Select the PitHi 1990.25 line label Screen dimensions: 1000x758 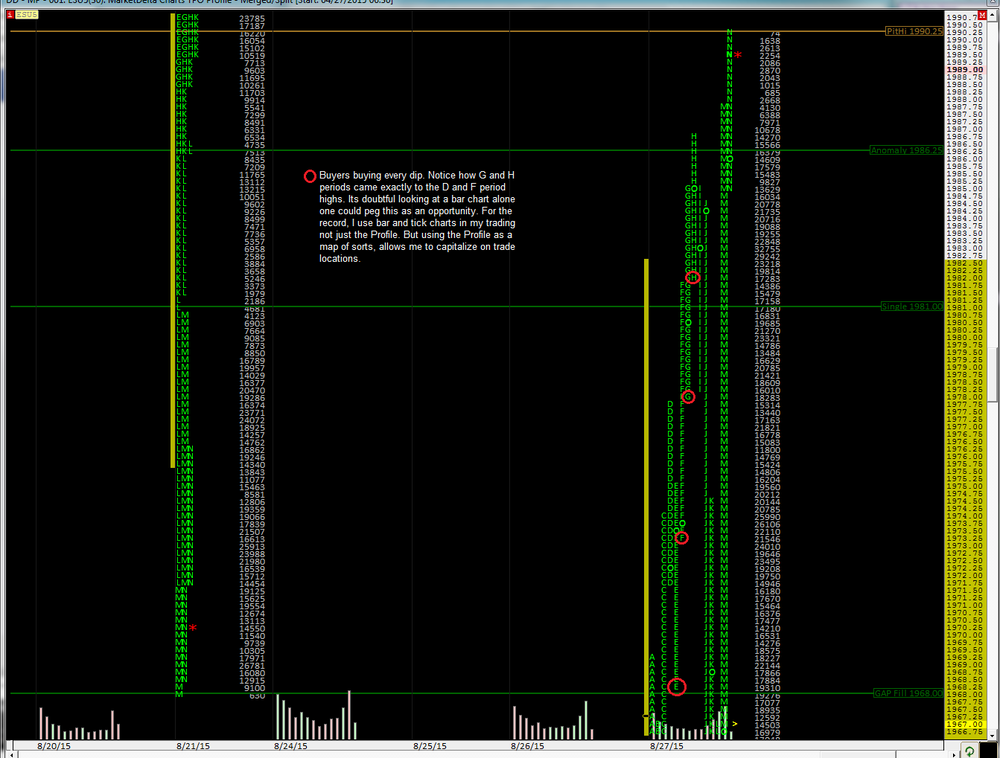[x=914, y=31]
